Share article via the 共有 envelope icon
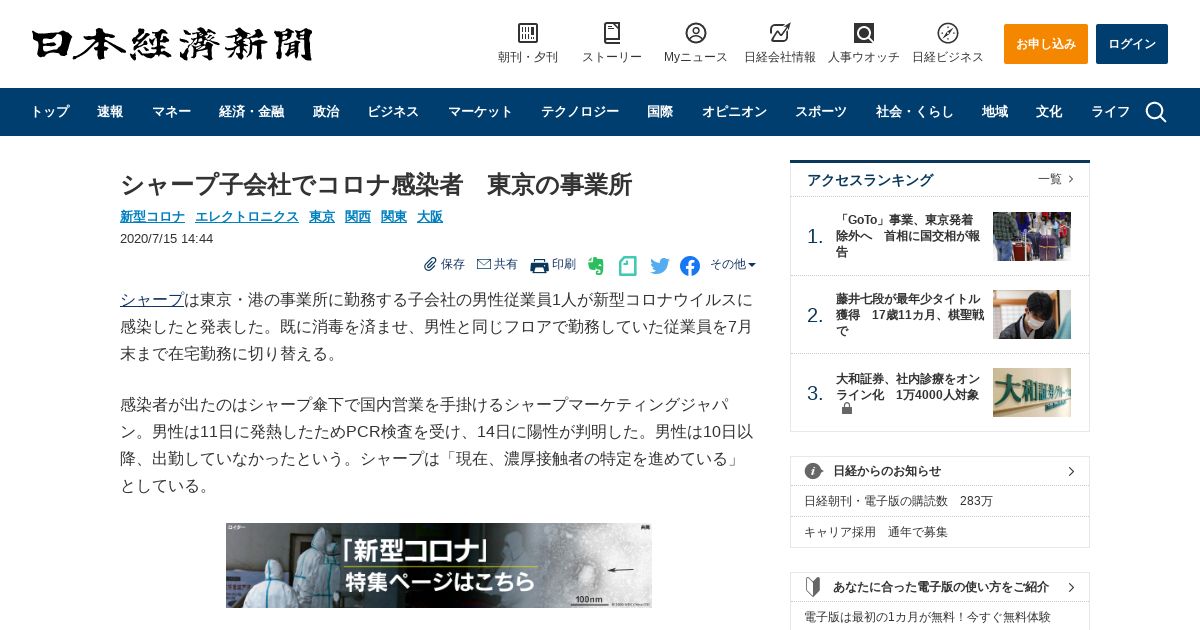Screen dimensions: 1200x630 click(x=484, y=264)
